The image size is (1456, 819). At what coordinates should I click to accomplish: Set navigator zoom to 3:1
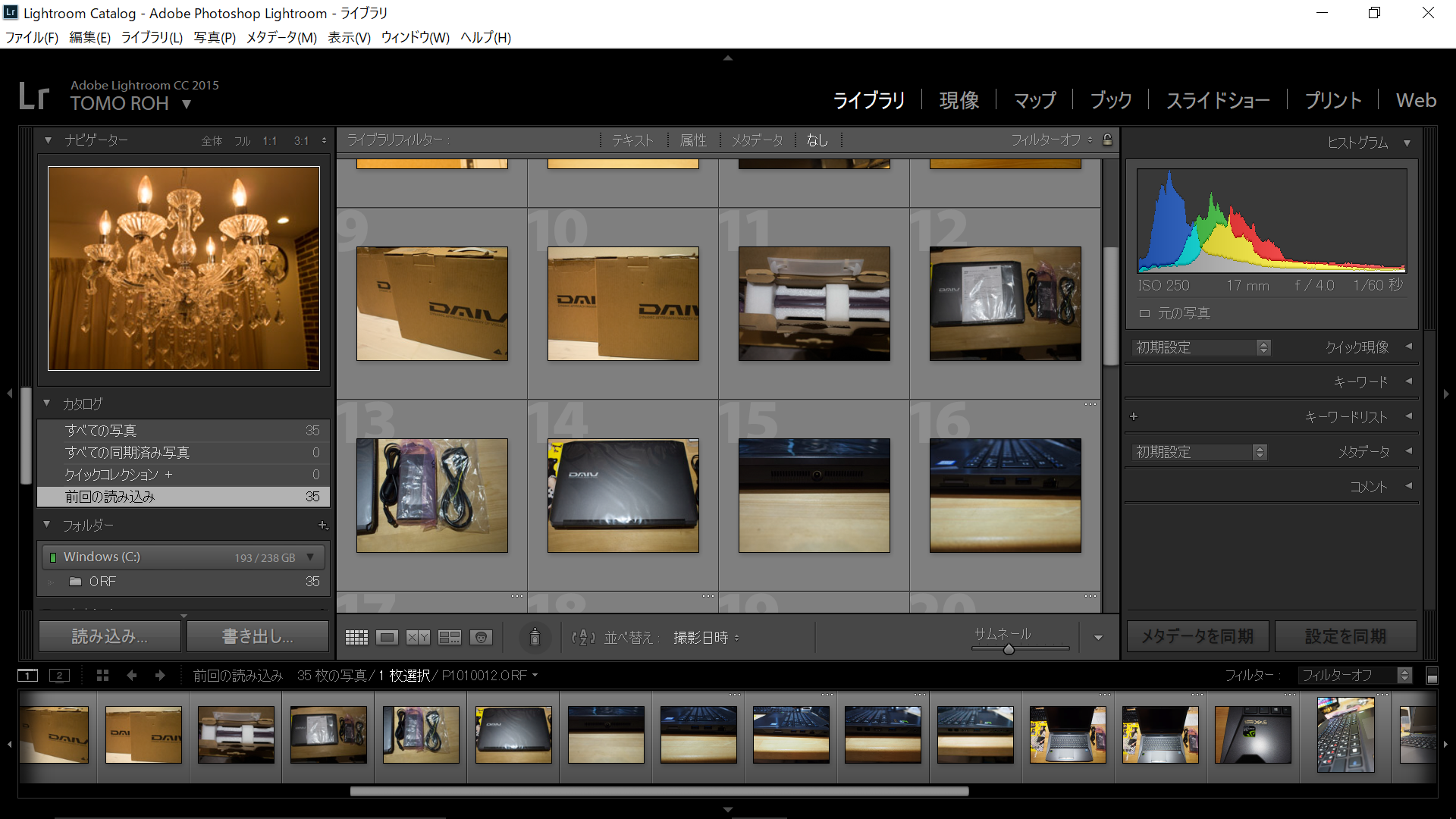click(x=301, y=141)
